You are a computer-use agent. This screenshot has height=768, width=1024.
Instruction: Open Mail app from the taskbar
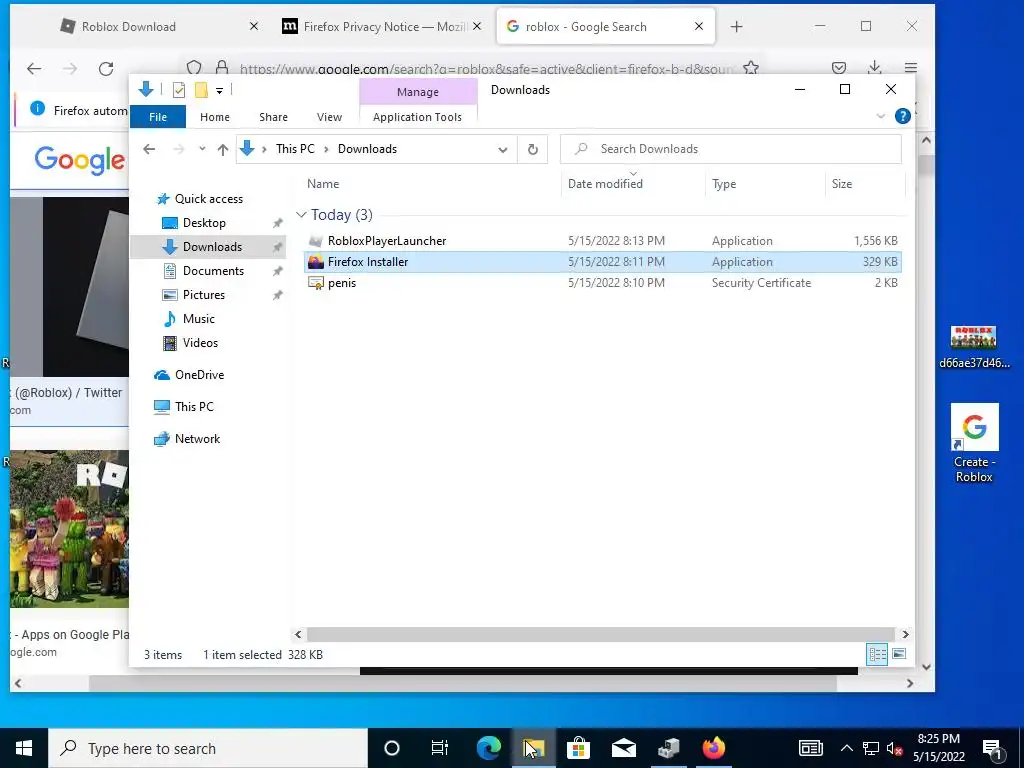point(624,748)
